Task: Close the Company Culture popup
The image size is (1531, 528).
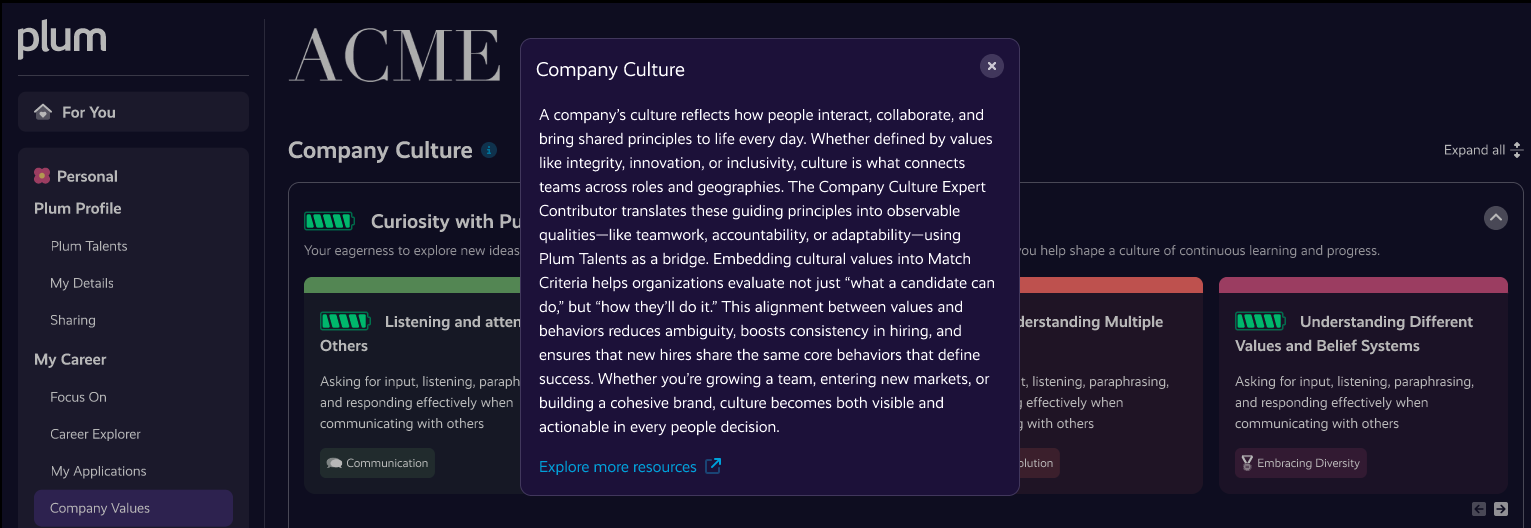Action: [992, 66]
